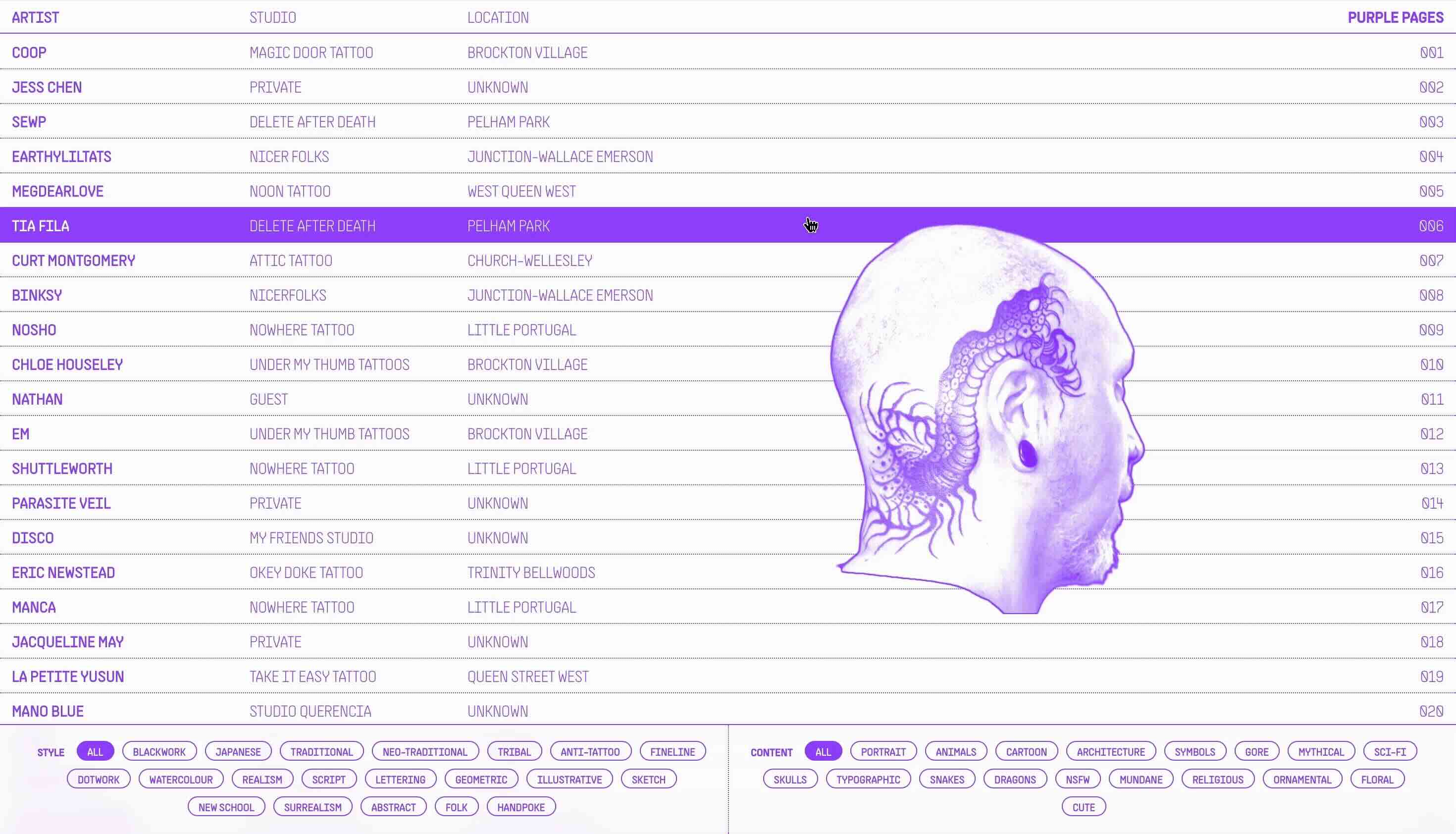This screenshot has width=1456, height=834.
Task: Filter content by Mythical
Action: pyautogui.click(x=1321, y=751)
